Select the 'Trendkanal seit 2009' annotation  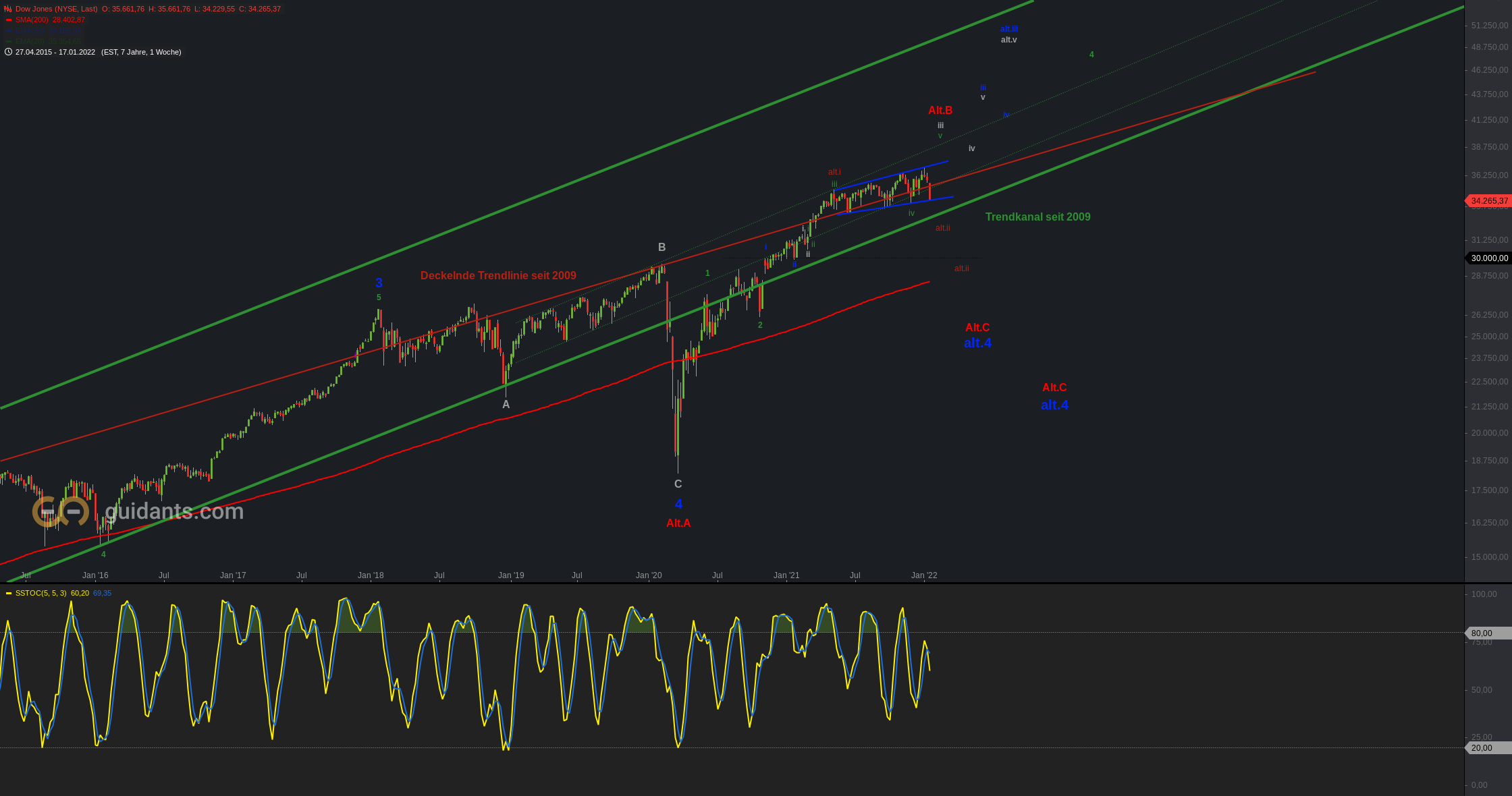(x=1037, y=217)
